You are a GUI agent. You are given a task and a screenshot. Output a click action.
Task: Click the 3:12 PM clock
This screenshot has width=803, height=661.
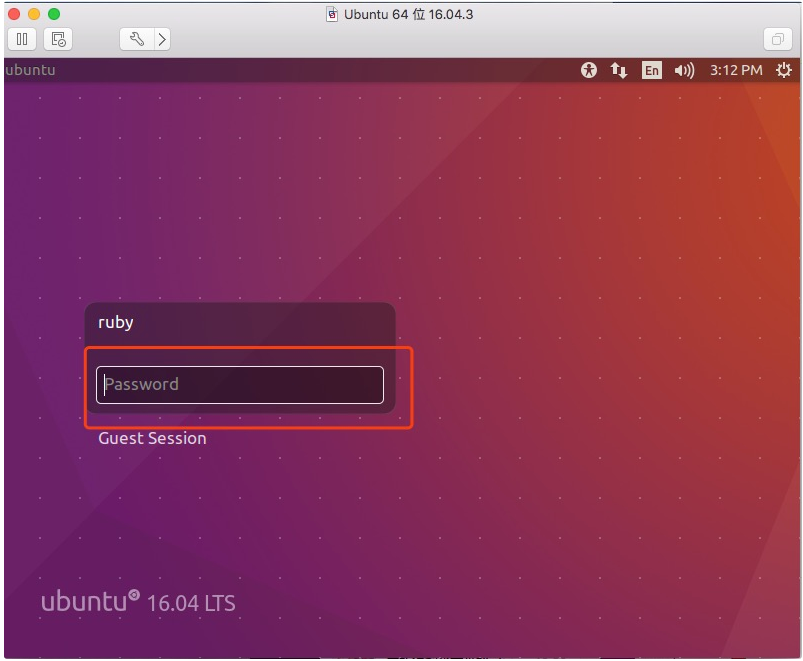point(736,70)
